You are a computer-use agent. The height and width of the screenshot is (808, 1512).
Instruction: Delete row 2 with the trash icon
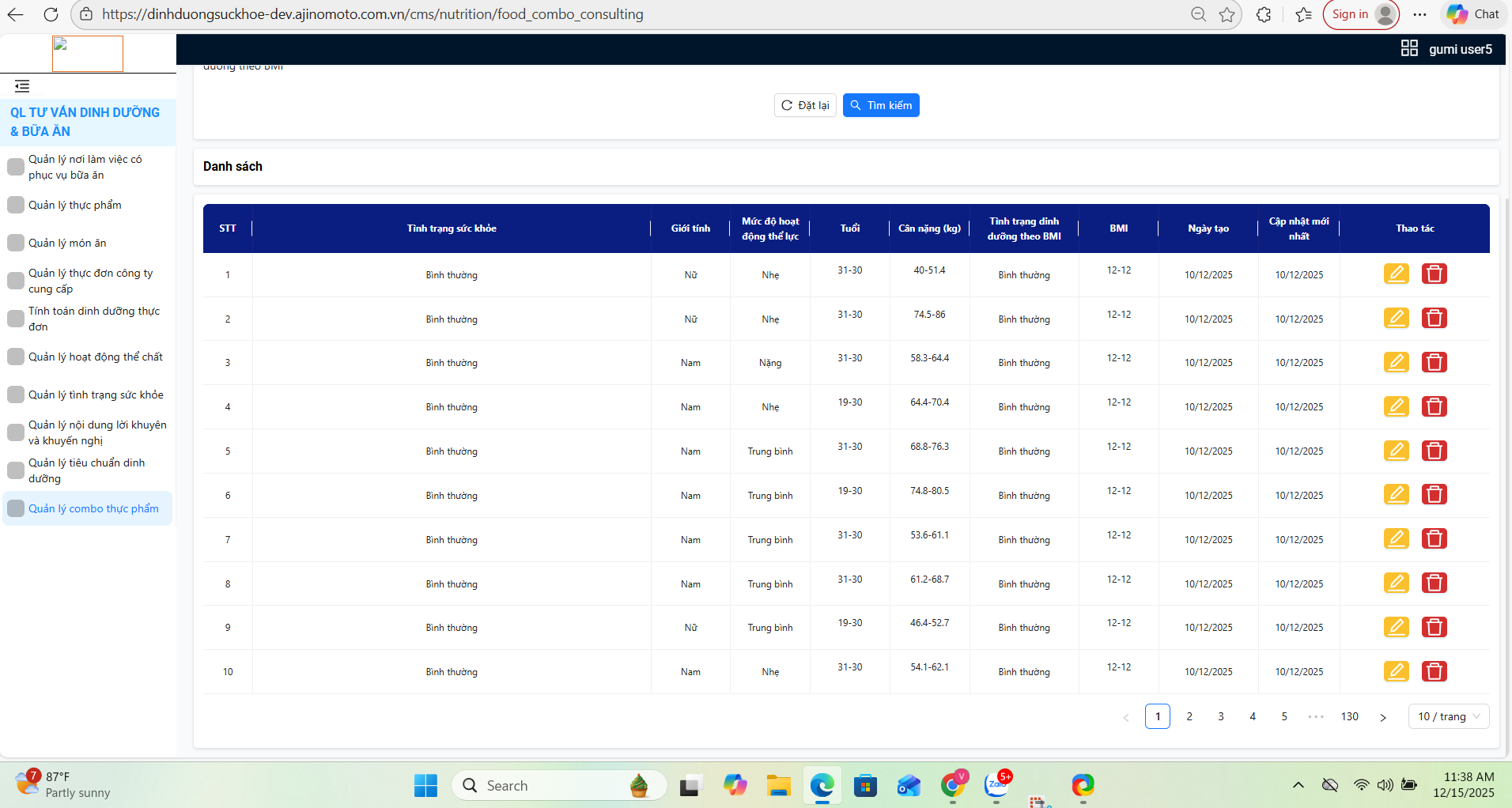(1434, 319)
